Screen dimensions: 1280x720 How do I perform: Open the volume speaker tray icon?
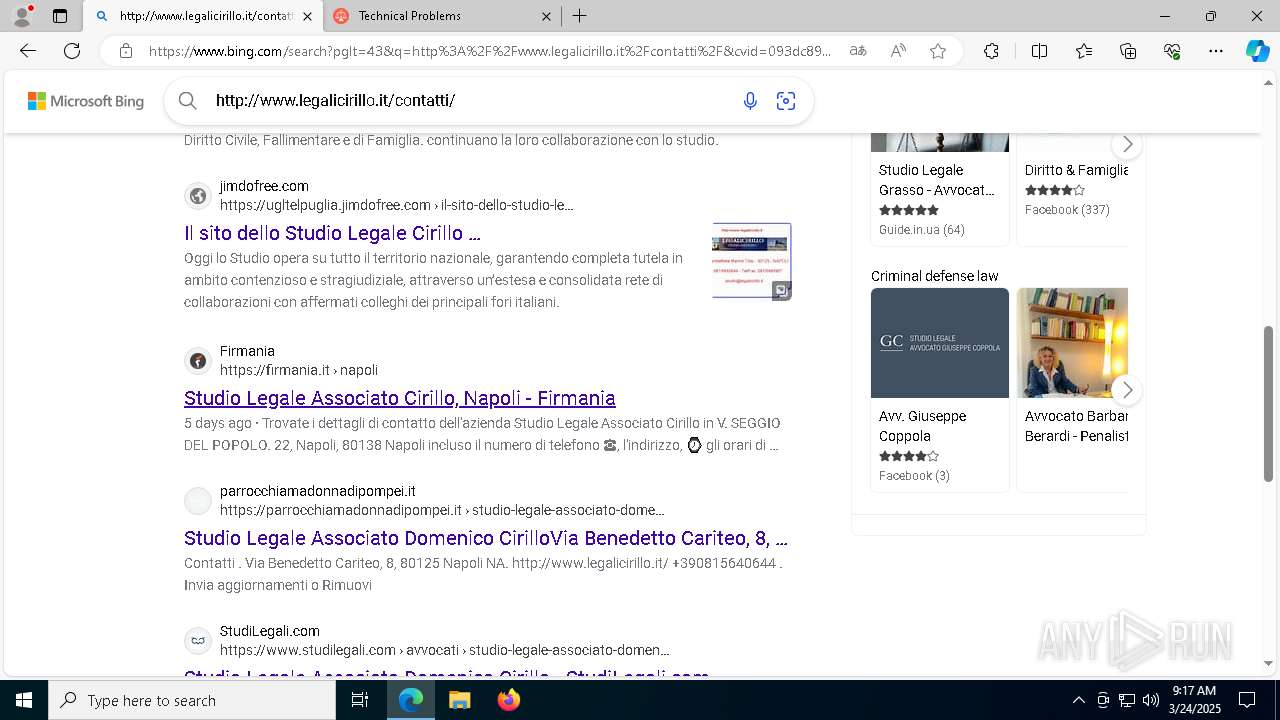(x=1150, y=700)
